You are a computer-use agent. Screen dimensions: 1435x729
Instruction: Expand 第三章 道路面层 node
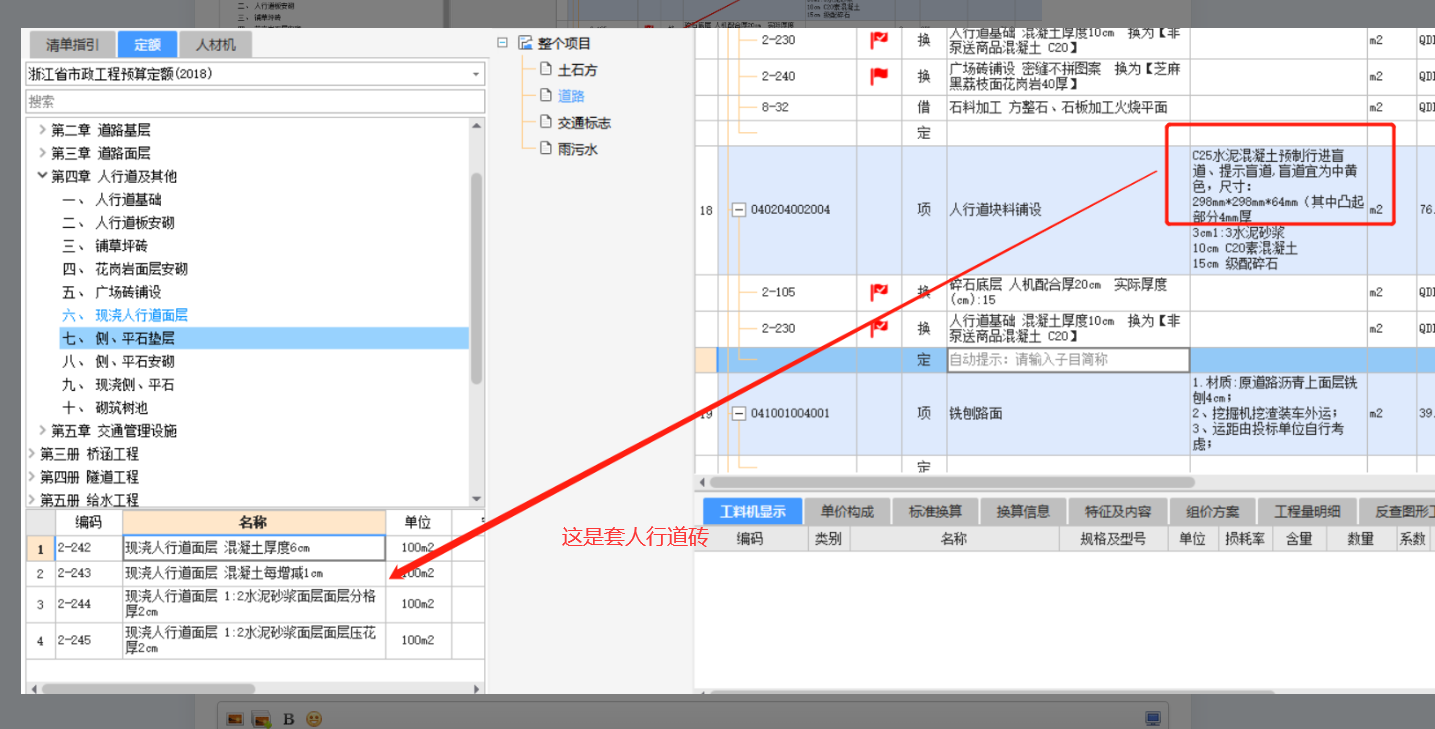point(42,153)
